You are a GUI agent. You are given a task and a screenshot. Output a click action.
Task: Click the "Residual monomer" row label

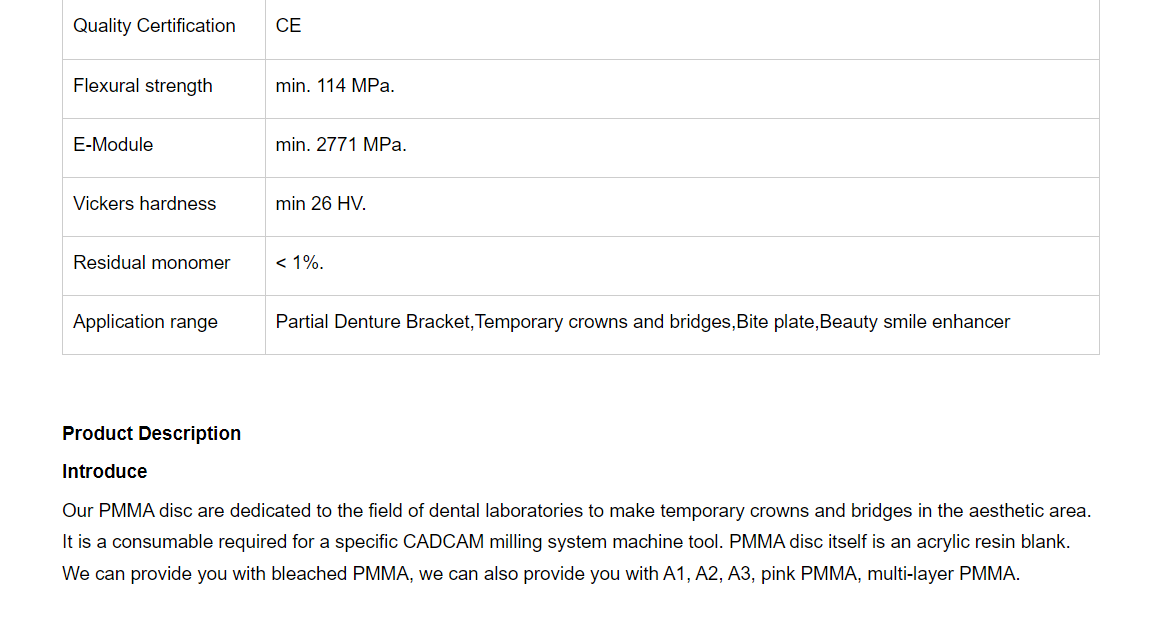point(151,263)
